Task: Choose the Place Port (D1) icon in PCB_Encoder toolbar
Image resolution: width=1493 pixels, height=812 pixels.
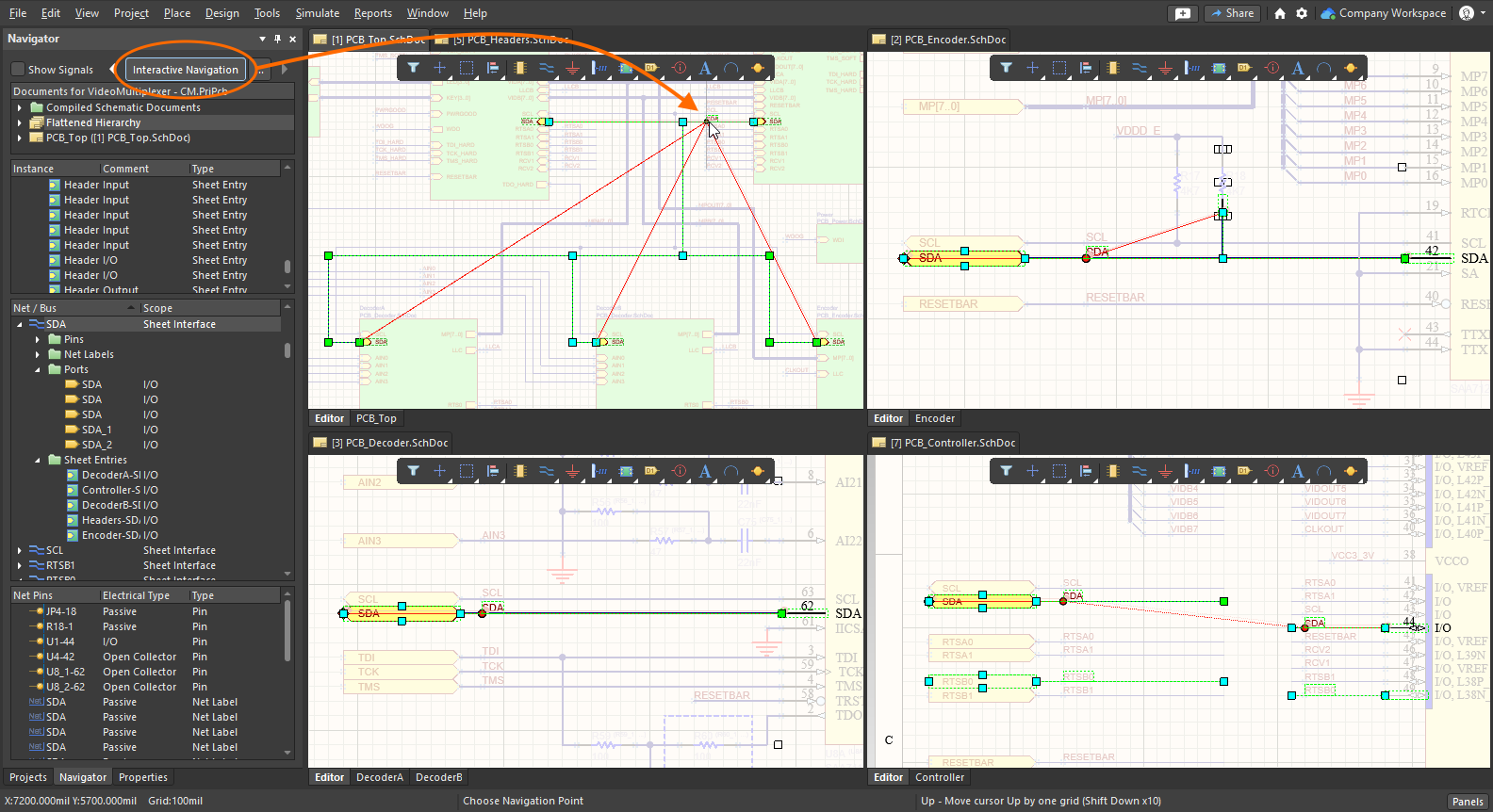Action: 1244,68
